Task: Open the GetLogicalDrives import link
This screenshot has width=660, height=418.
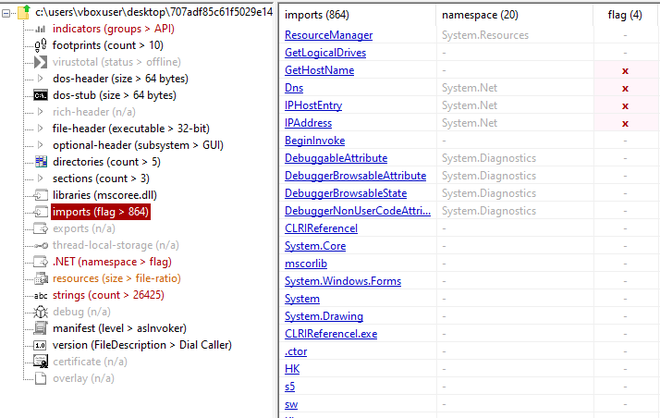Action: tap(325, 53)
